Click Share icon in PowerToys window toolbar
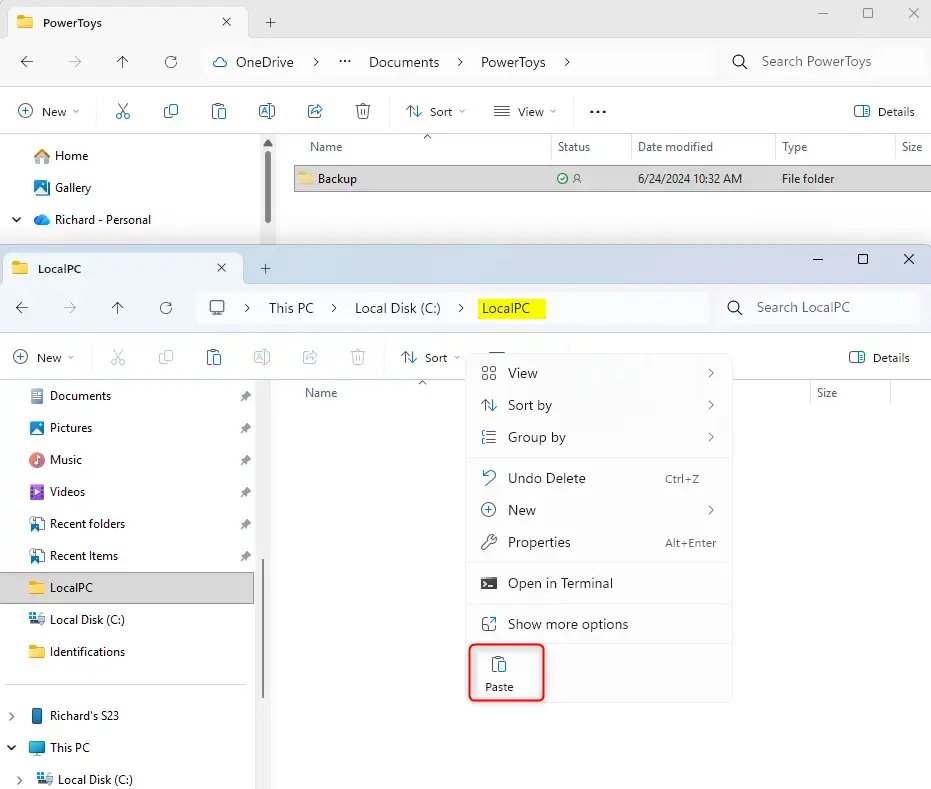The image size is (931, 789). (315, 111)
